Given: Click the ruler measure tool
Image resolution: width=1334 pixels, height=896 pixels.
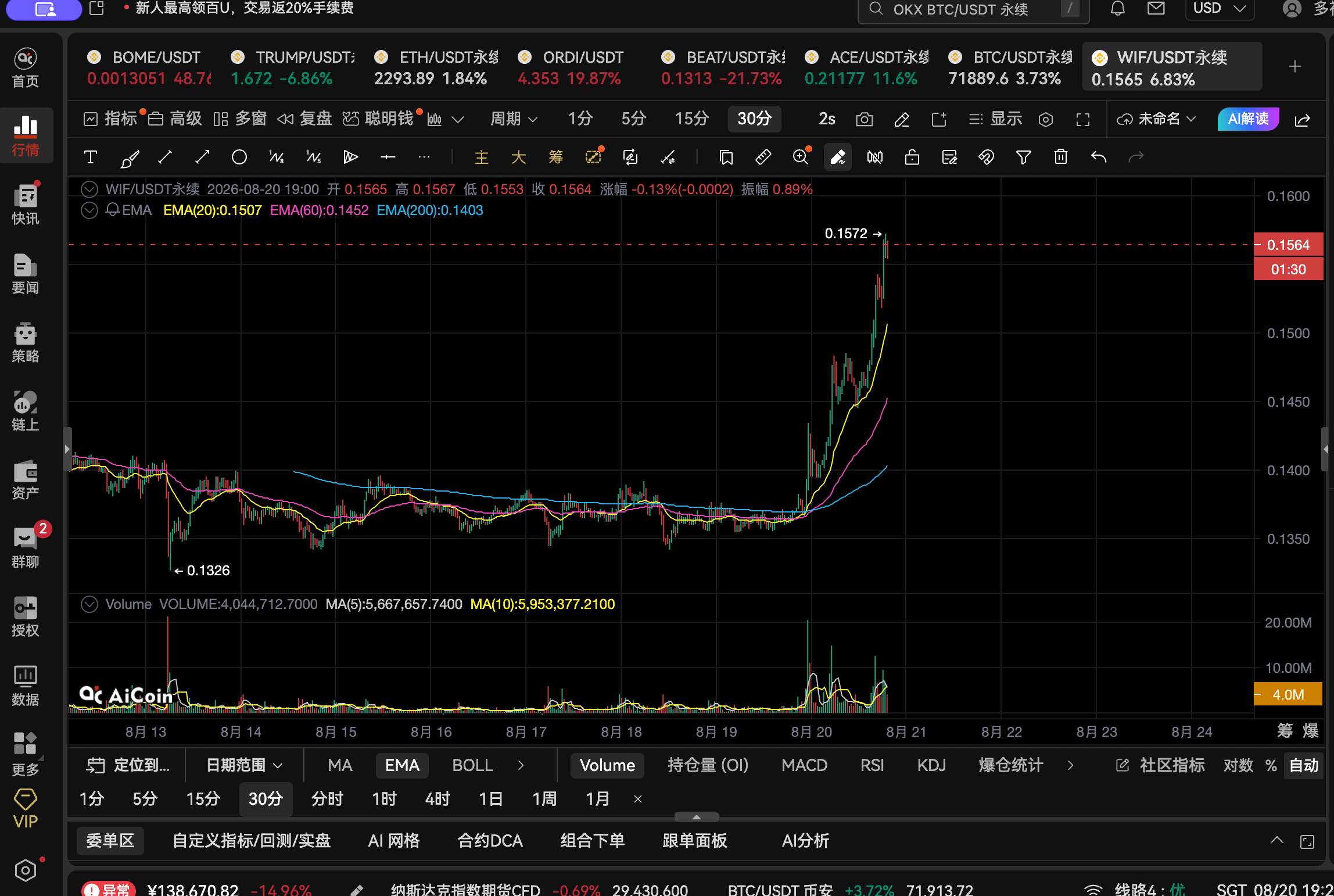Looking at the screenshot, I should 763,157.
